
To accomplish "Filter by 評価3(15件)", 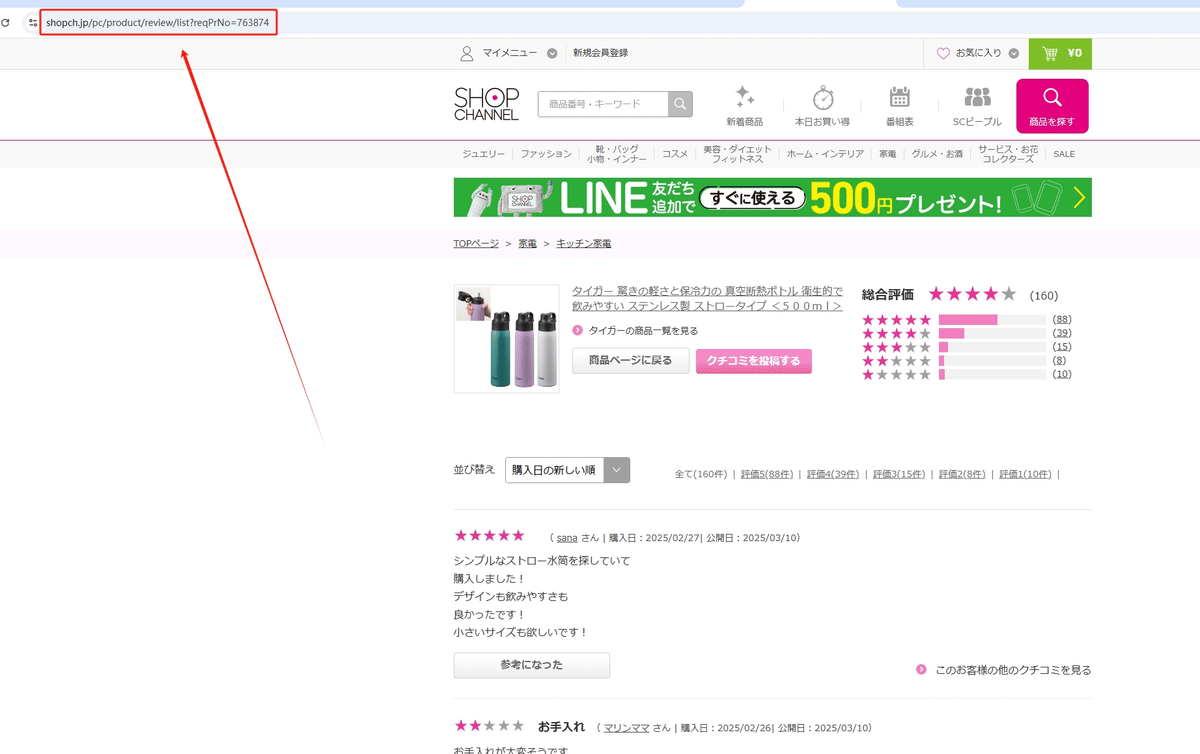I will pyautogui.click(x=899, y=474).
